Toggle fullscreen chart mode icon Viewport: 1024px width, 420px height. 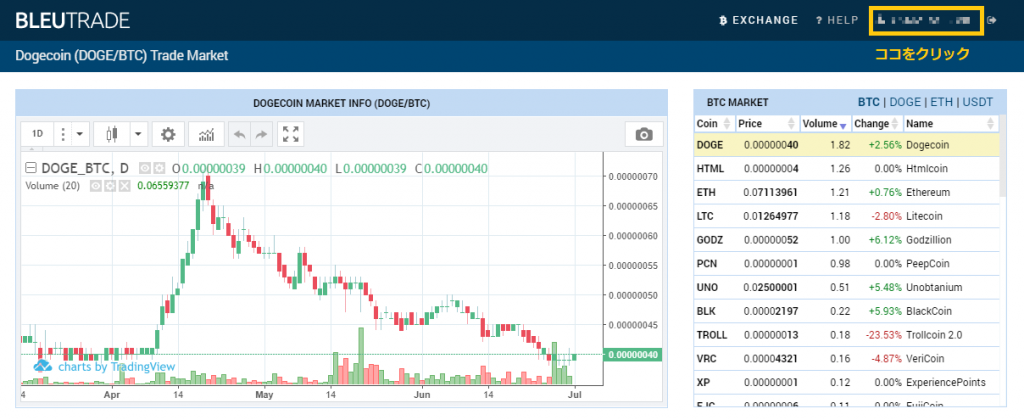[x=291, y=135]
